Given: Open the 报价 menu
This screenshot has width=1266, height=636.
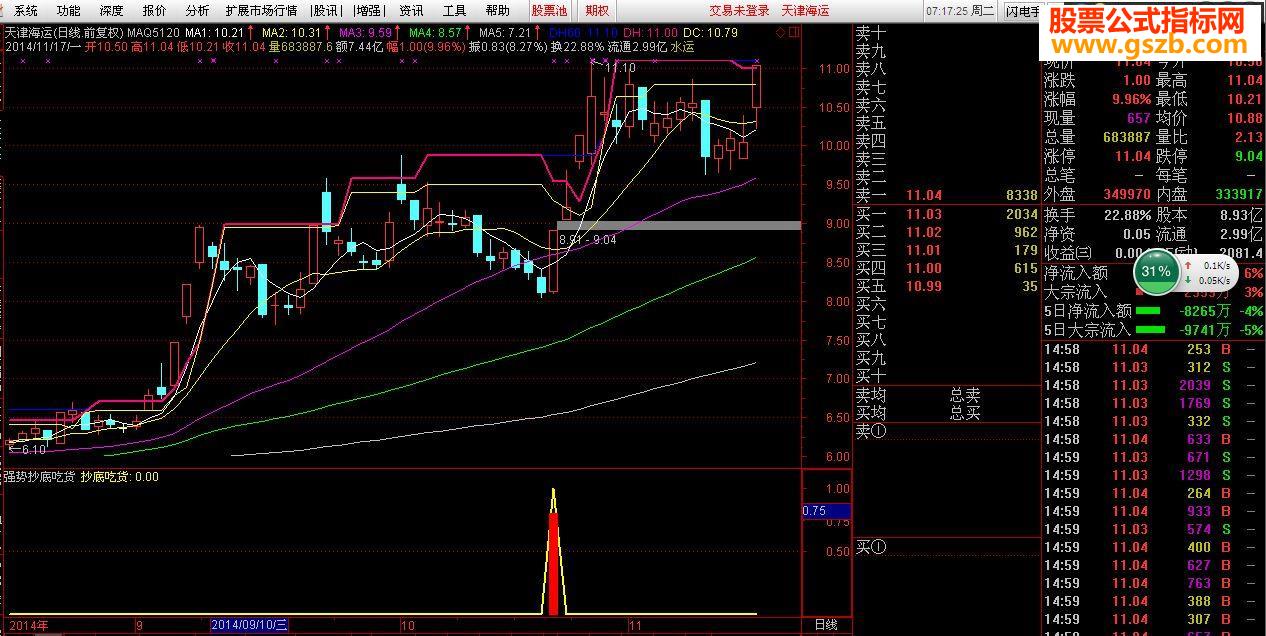Looking at the screenshot, I should click(155, 11).
